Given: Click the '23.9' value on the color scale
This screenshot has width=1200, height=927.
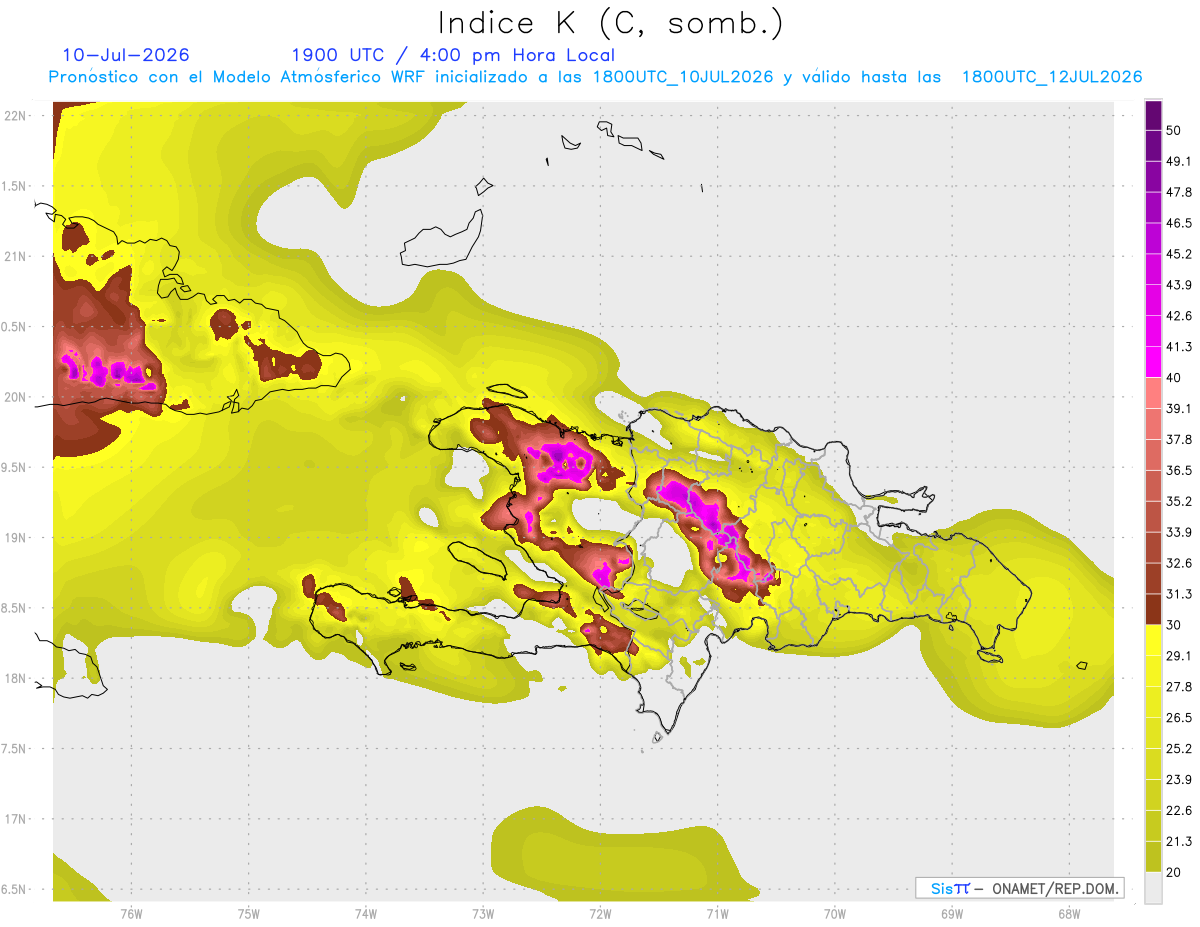Looking at the screenshot, I should click(1179, 780).
